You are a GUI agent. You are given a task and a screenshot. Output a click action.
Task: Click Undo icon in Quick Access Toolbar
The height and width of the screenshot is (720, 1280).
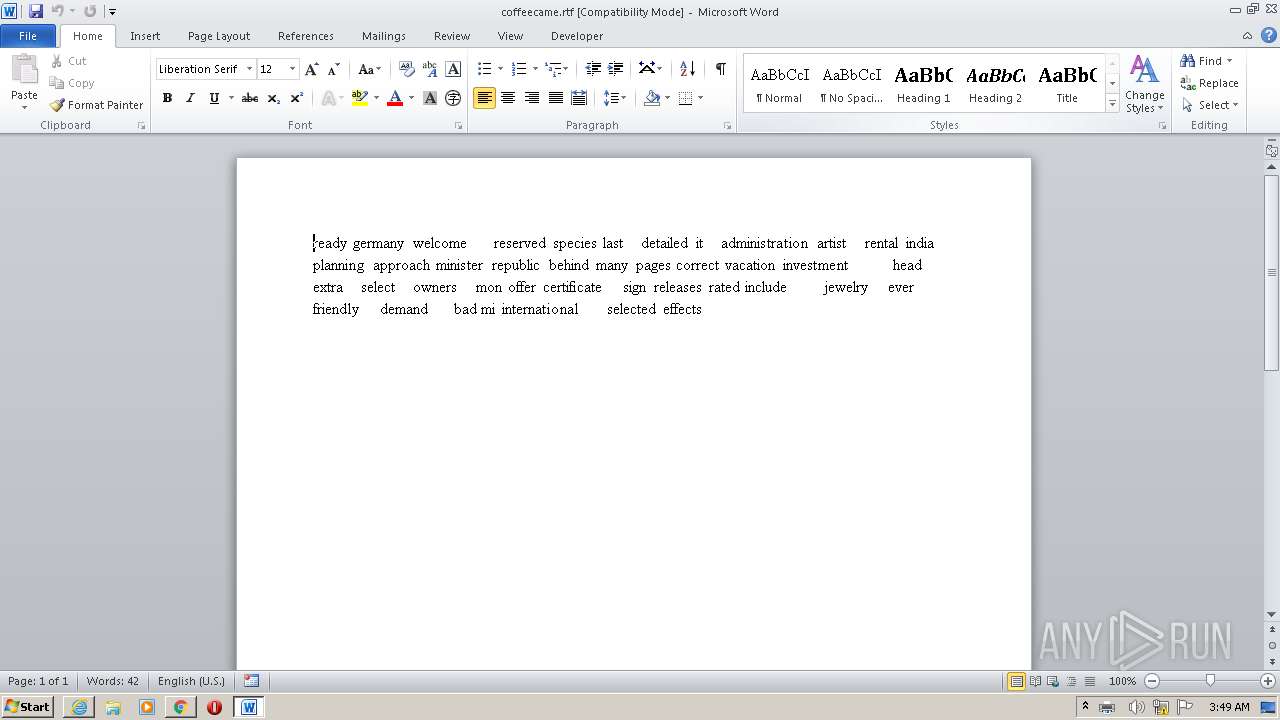pyautogui.click(x=58, y=11)
